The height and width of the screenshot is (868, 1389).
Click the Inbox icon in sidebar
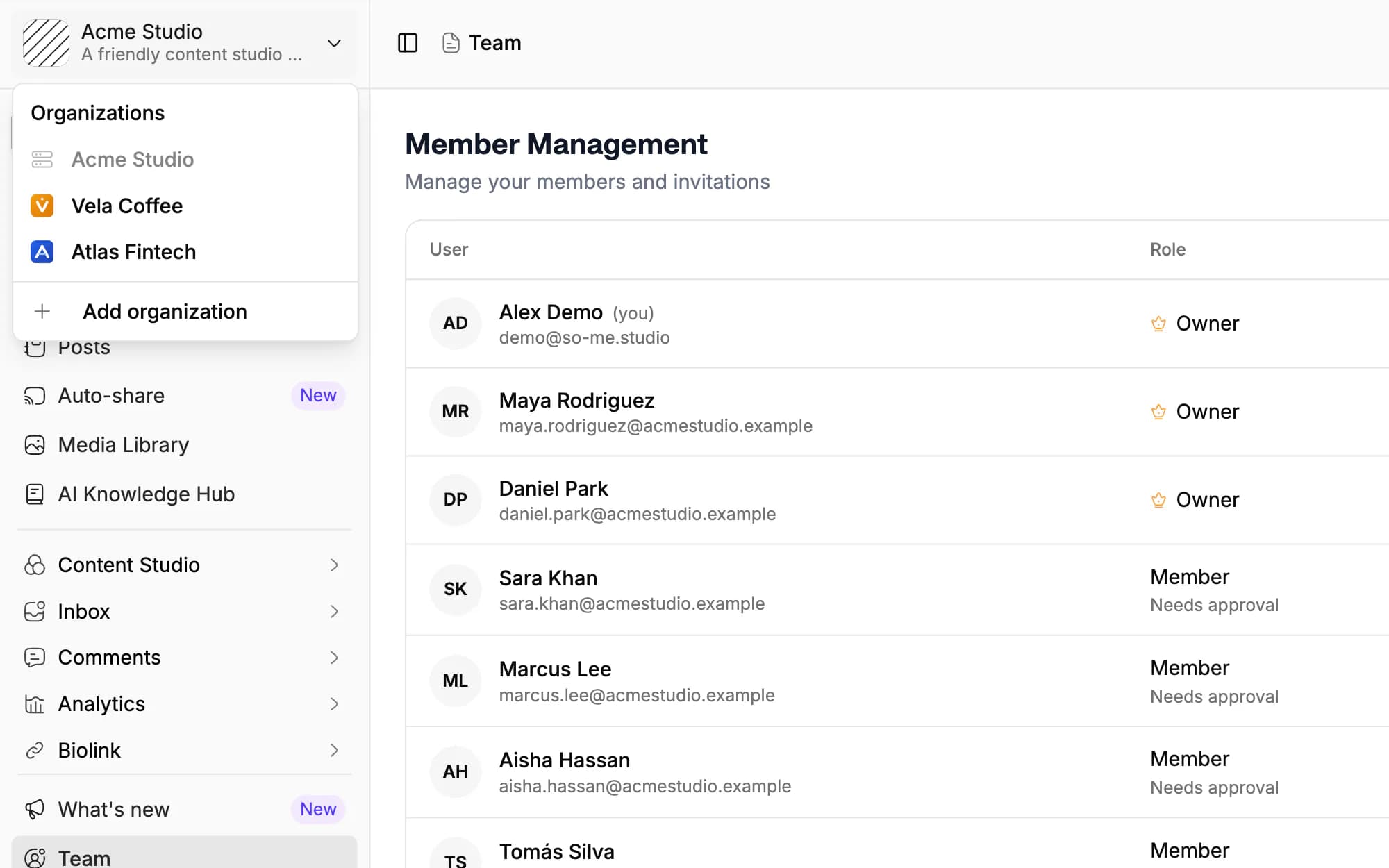pos(35,612)
